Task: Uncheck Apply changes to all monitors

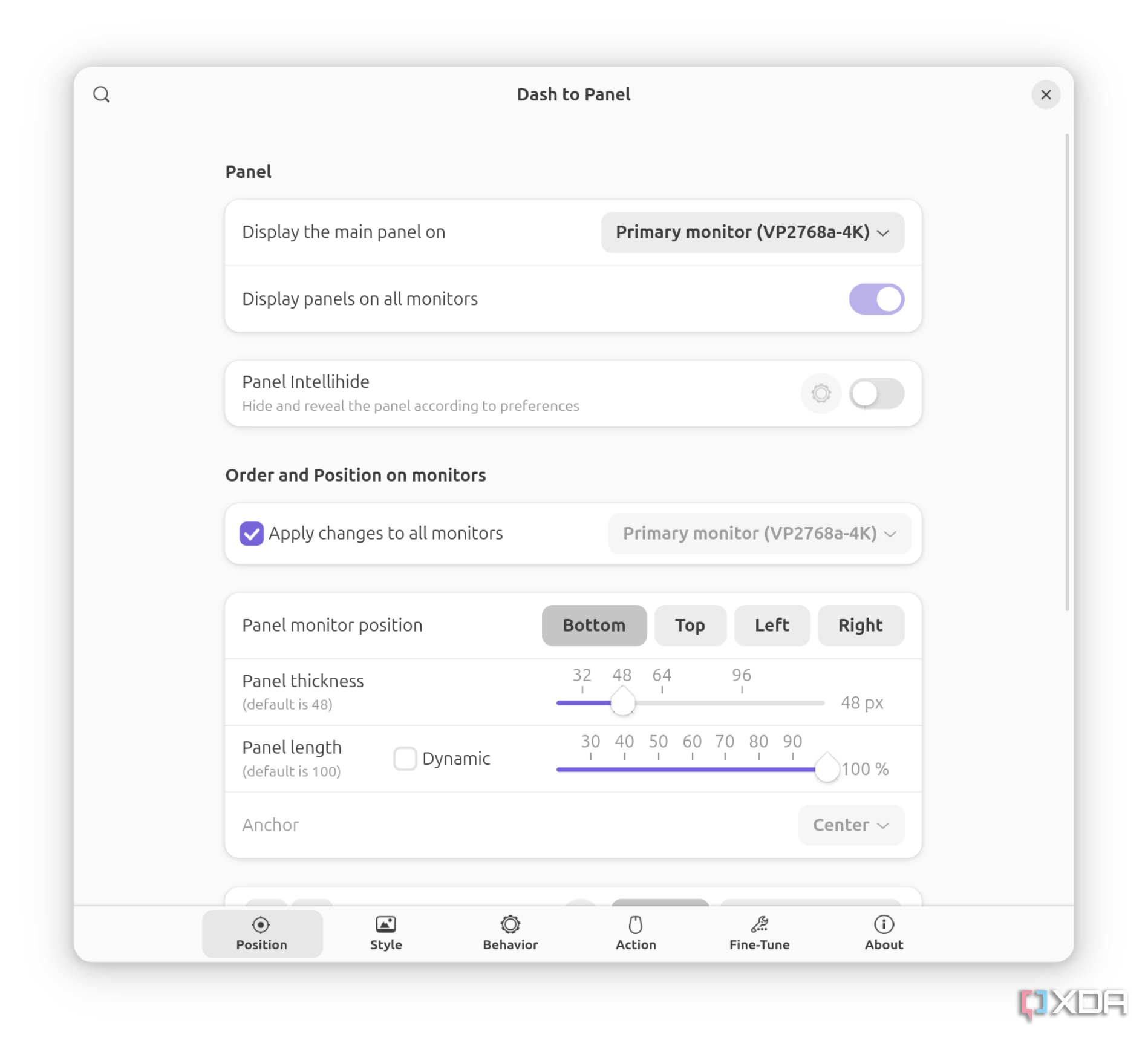Action: pos(251,533)
